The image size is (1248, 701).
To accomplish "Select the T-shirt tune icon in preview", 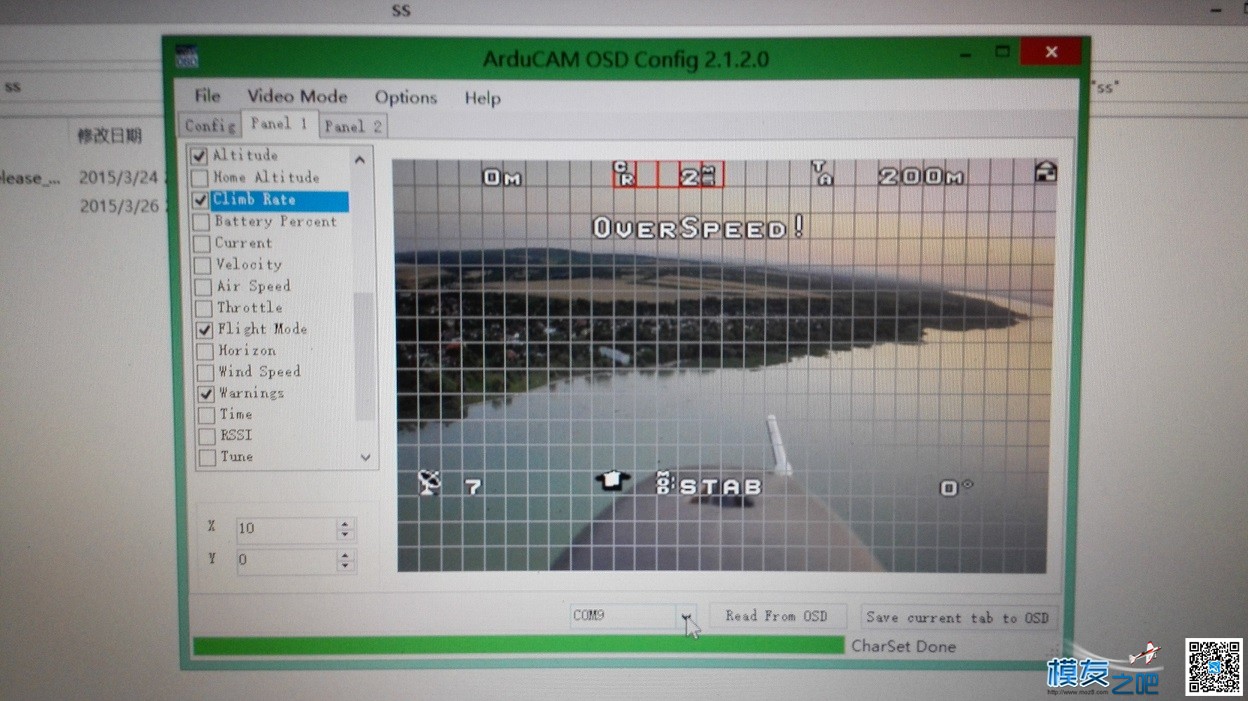I will (612, 481).
